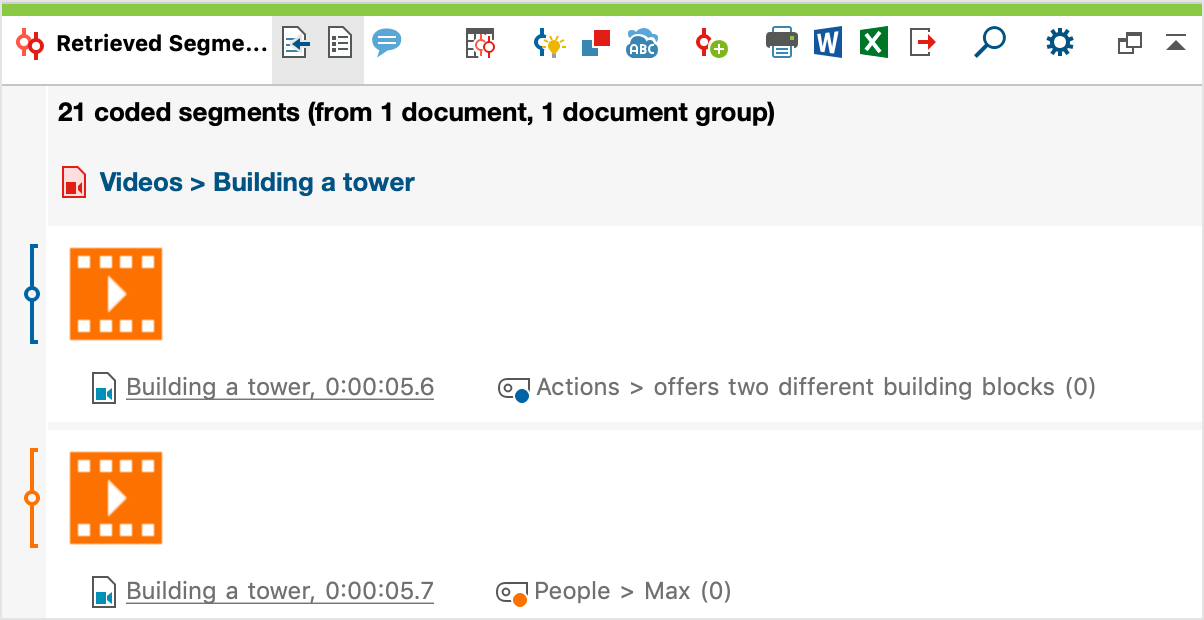
Task: Switch to classic view with segment origin
Action: click(295, 44)
